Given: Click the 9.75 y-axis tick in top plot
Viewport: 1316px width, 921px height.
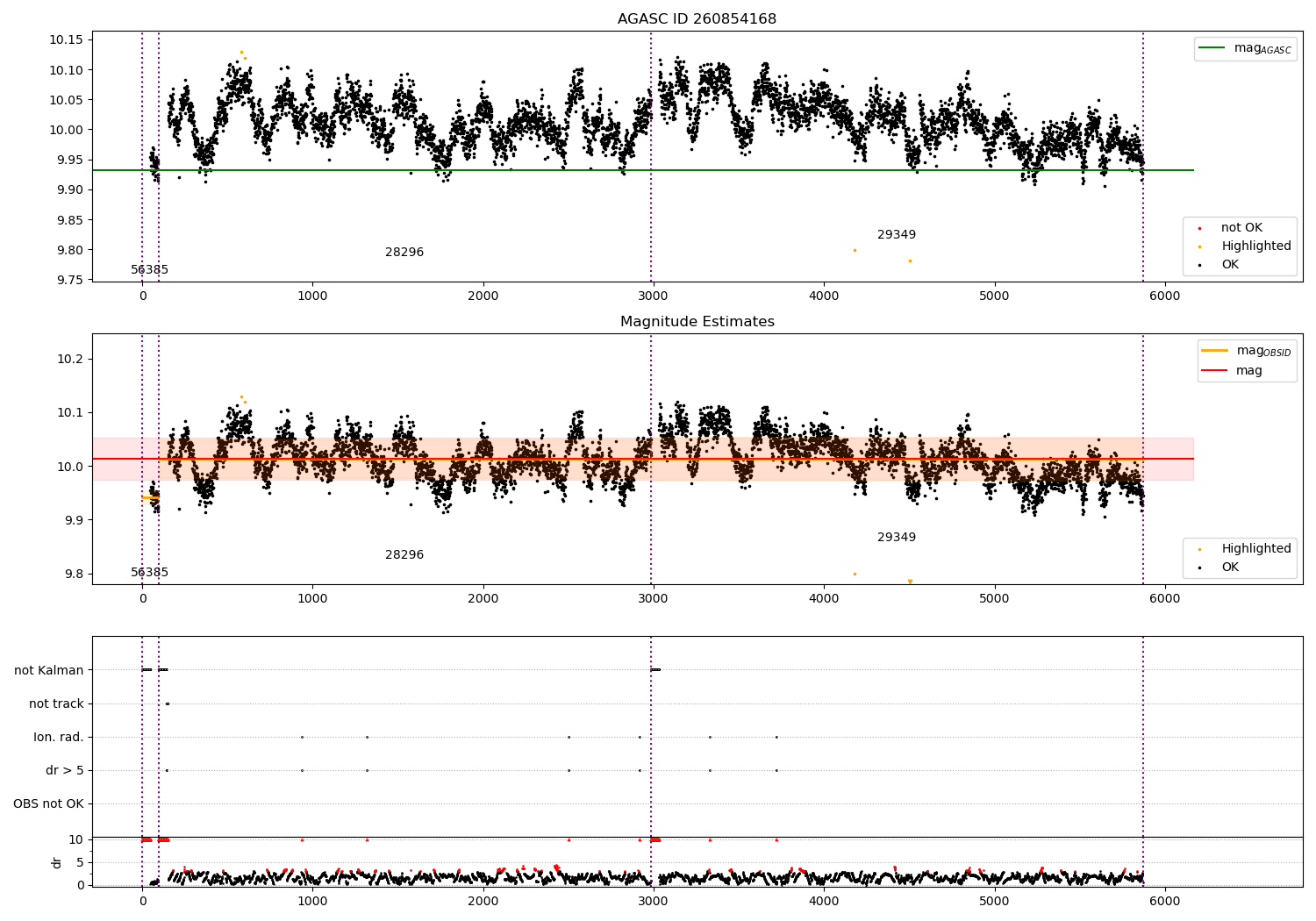Looking at the screenshot, I should (x=69, y=280).
